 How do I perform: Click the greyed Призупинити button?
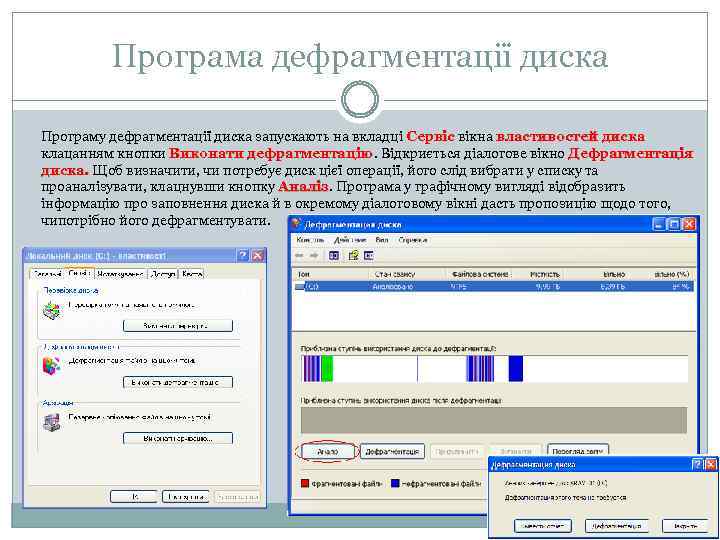[x=457, y=451]
